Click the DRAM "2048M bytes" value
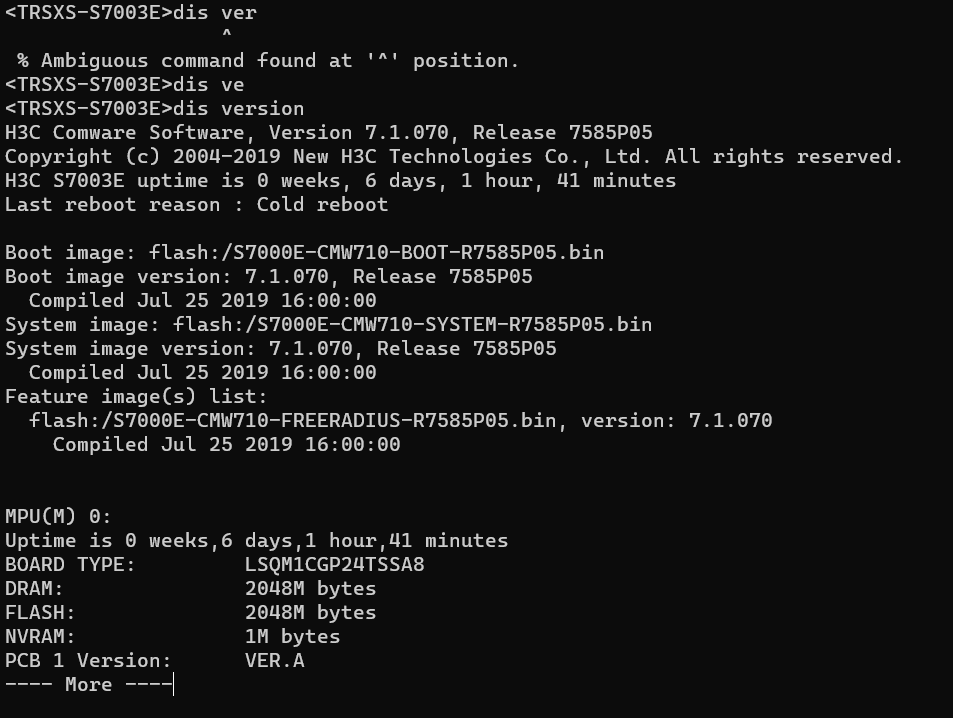953x718 pixels. [310, 588]
